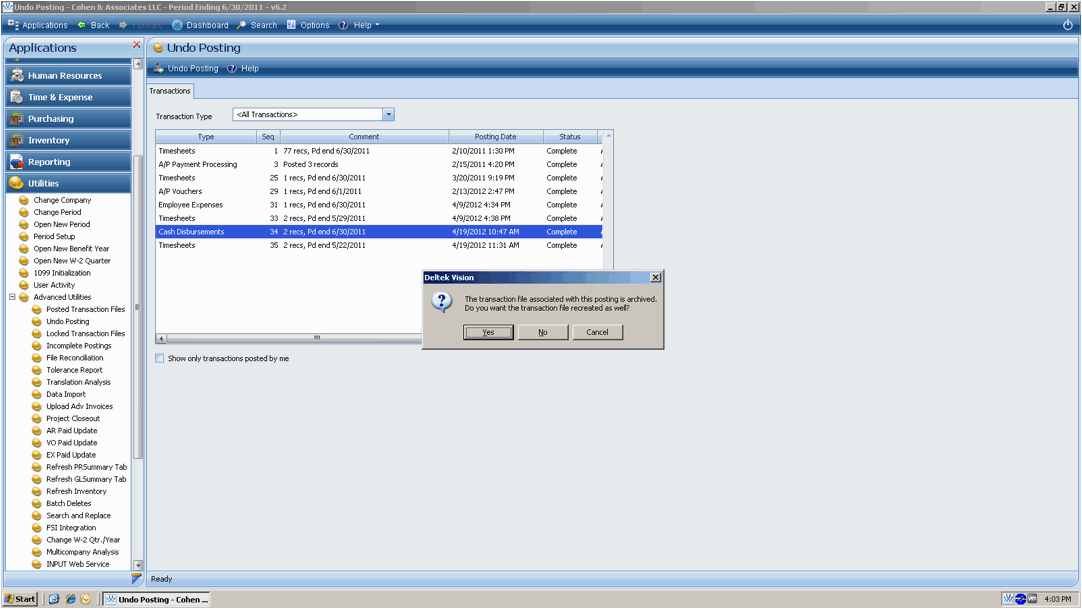Click No in the Deltek Vision dialog
This screenshot has height=609, width=1082.
[x=543, y=332]
